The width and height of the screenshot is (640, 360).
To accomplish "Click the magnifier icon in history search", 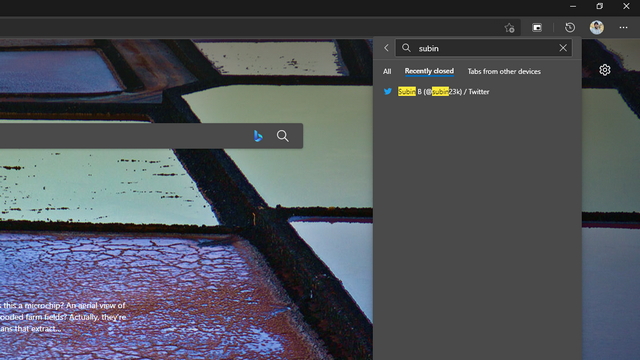I will (406, 48).
